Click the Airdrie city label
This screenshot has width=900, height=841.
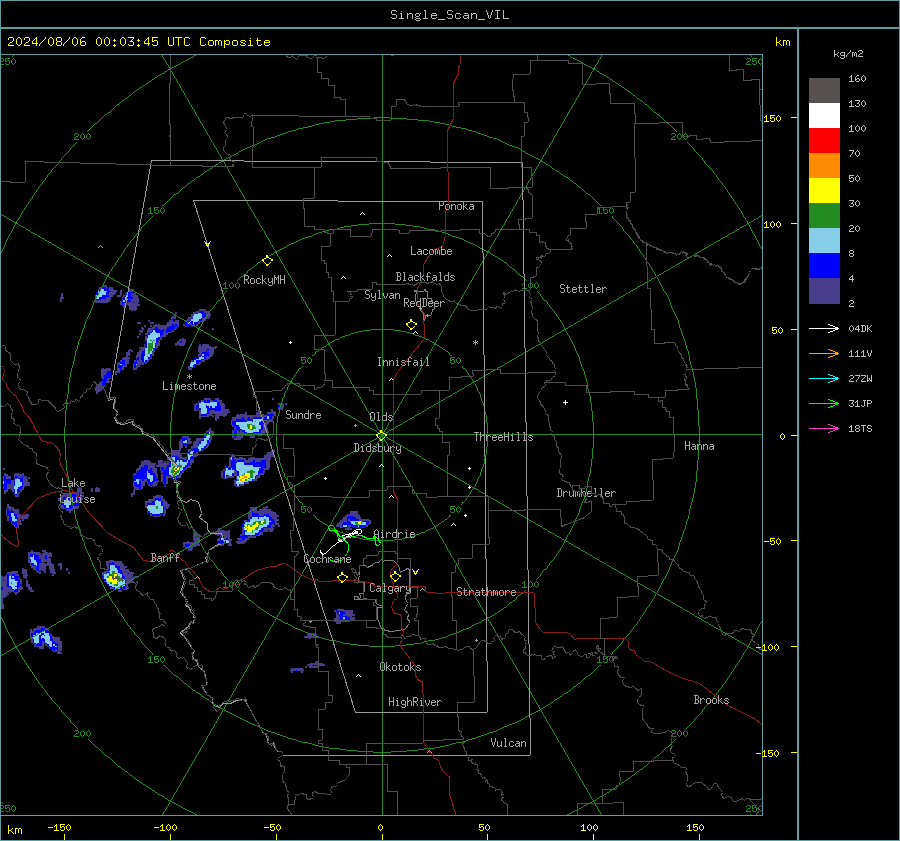(394, 534)
